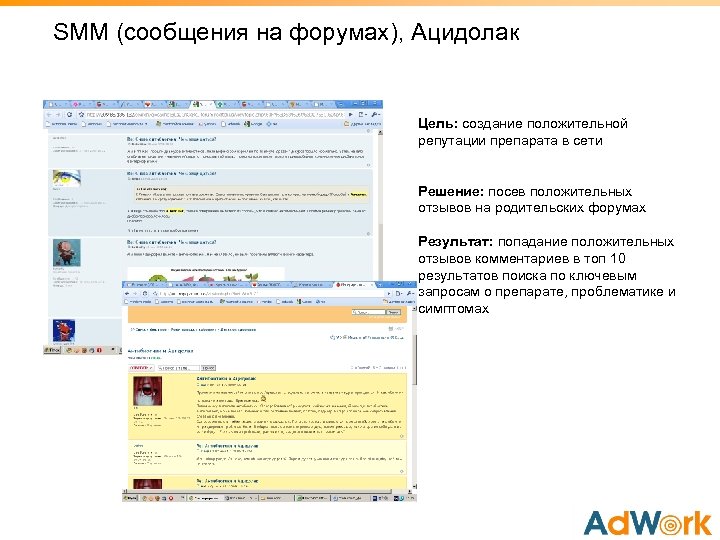Open a new tab in lower browser window
The image size is (720, 540).
pos(378,285)
